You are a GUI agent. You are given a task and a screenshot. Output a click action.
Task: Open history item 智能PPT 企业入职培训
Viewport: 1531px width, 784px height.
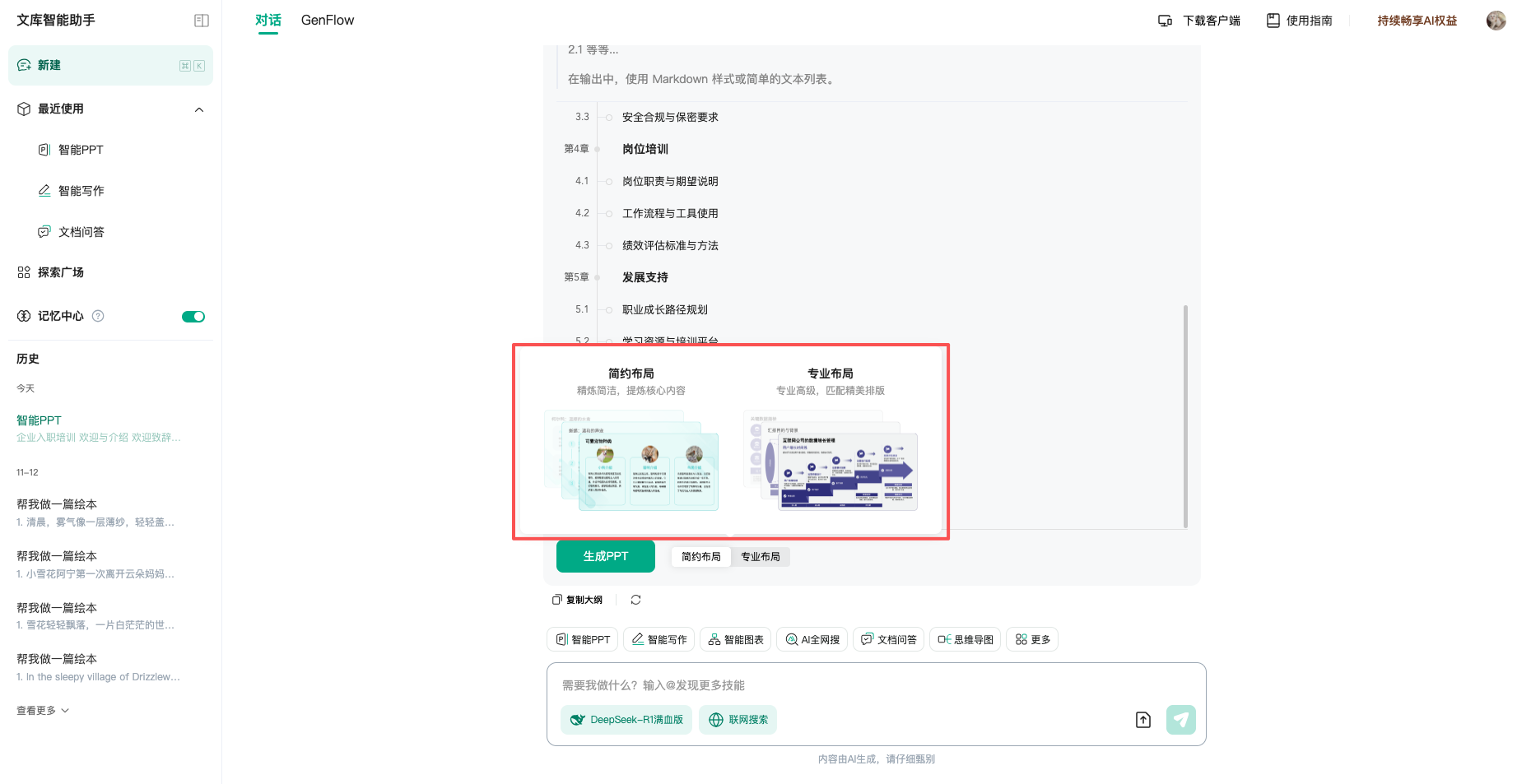(x=99, y=429)
